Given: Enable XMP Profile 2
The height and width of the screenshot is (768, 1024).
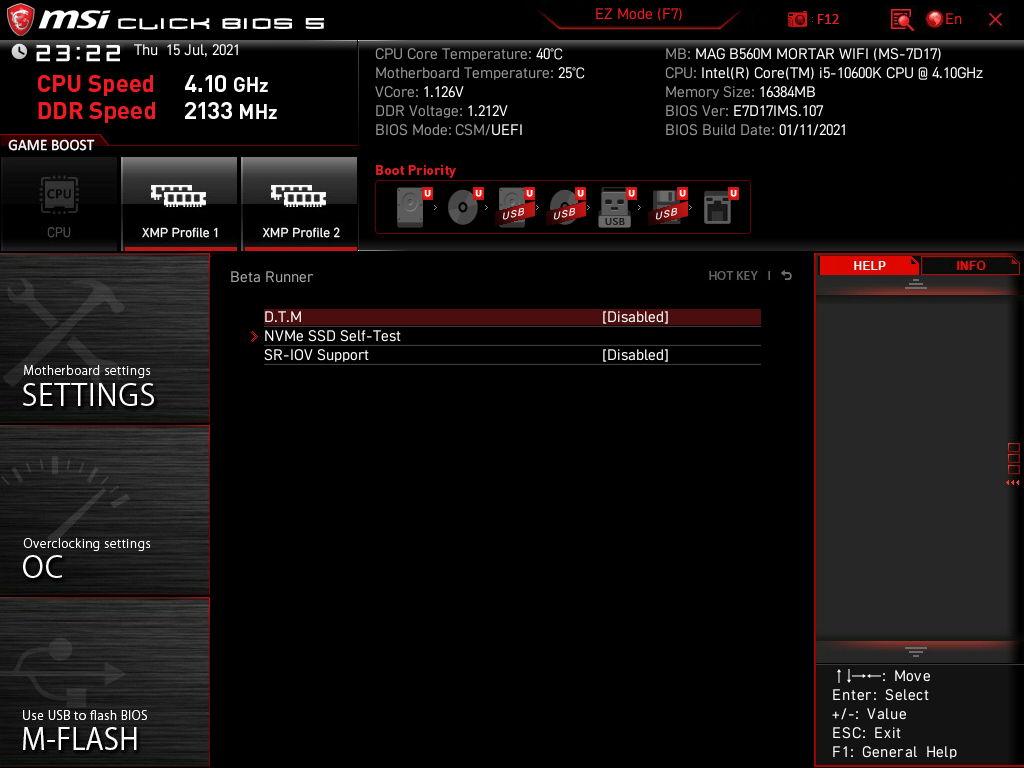Looking at the screenshot, I should 300,203.
